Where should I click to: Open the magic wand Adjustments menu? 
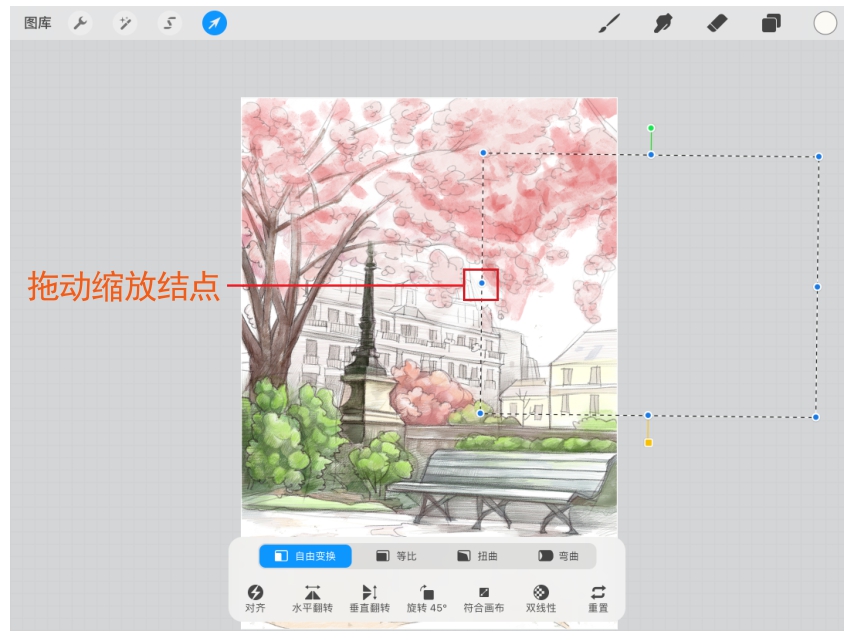pos(125,23)
